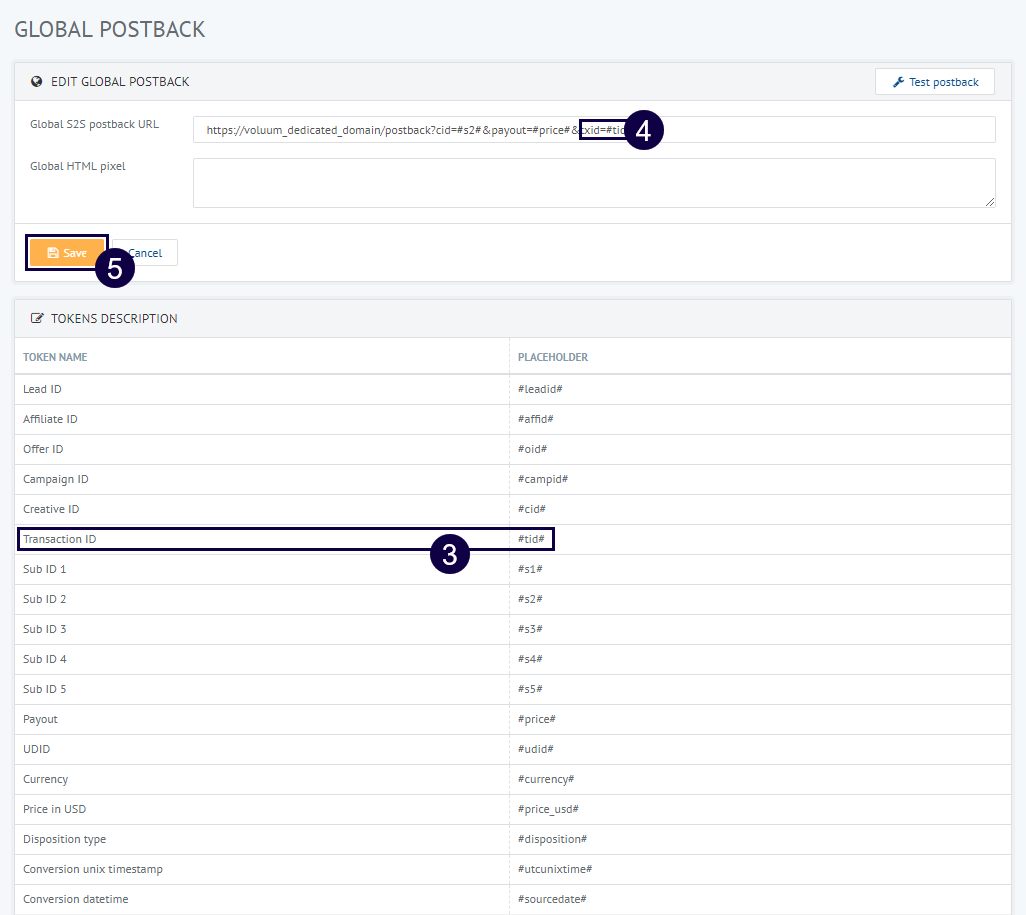This screenshot has width=1026, height=915.
Task: Select the #tid# placeholder for Transaction ID
Action: point(531,539)
